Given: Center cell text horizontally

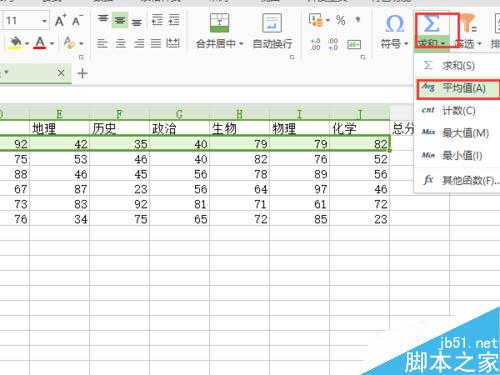Looking at the screenshot, I should coord(120,43).
